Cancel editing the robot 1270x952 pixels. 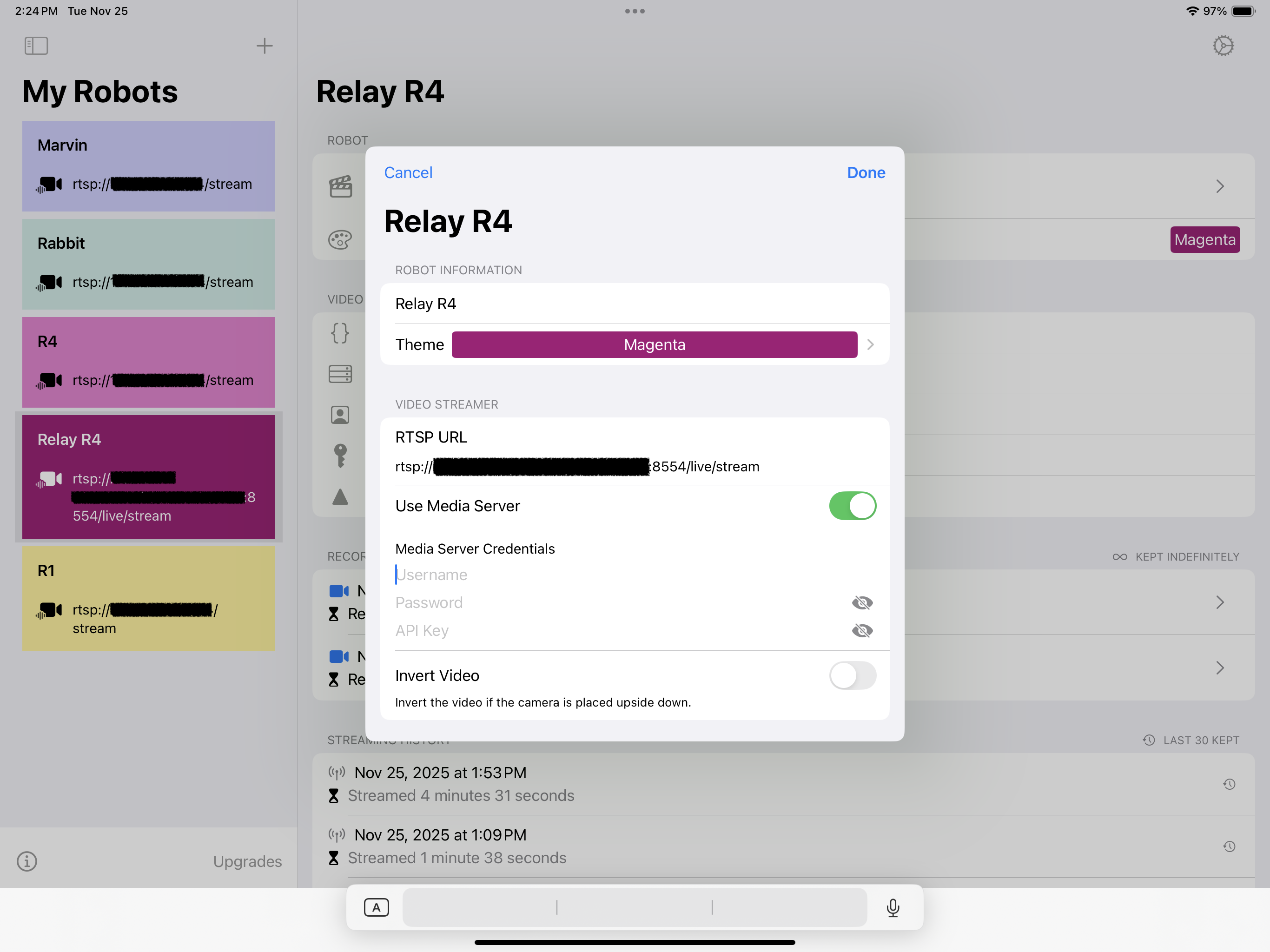[x=408, y=172]
